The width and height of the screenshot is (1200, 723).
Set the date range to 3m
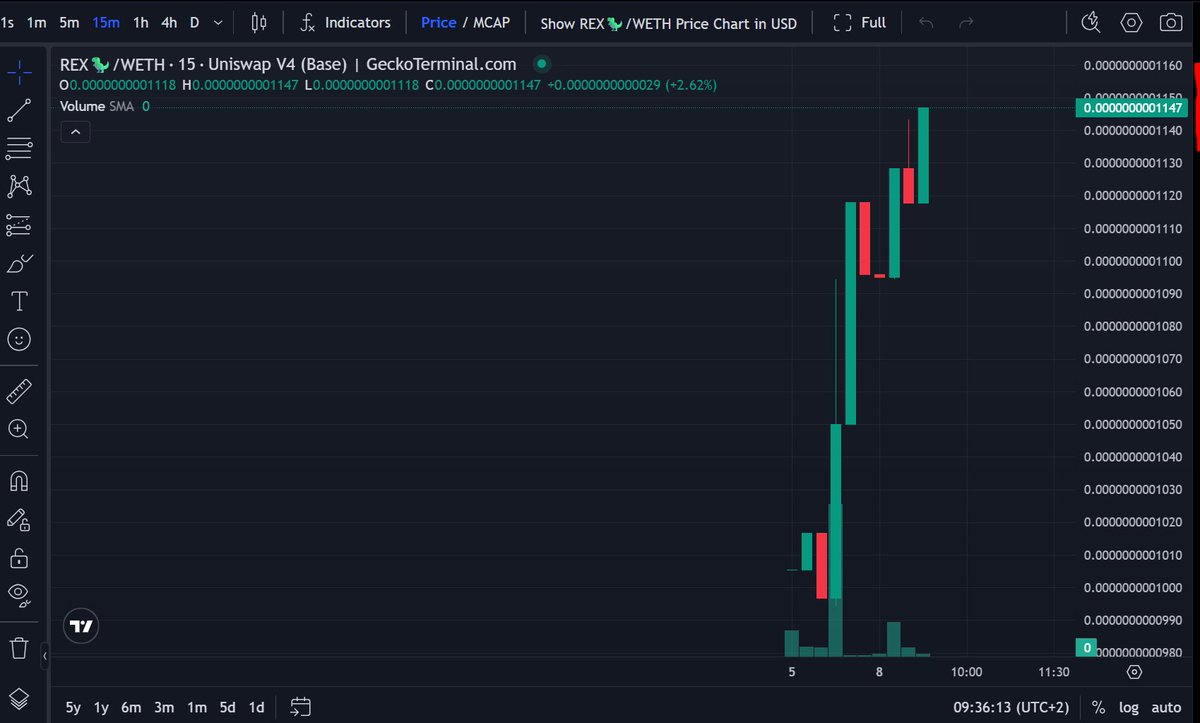pyautogui.click(x=164, y=707)
